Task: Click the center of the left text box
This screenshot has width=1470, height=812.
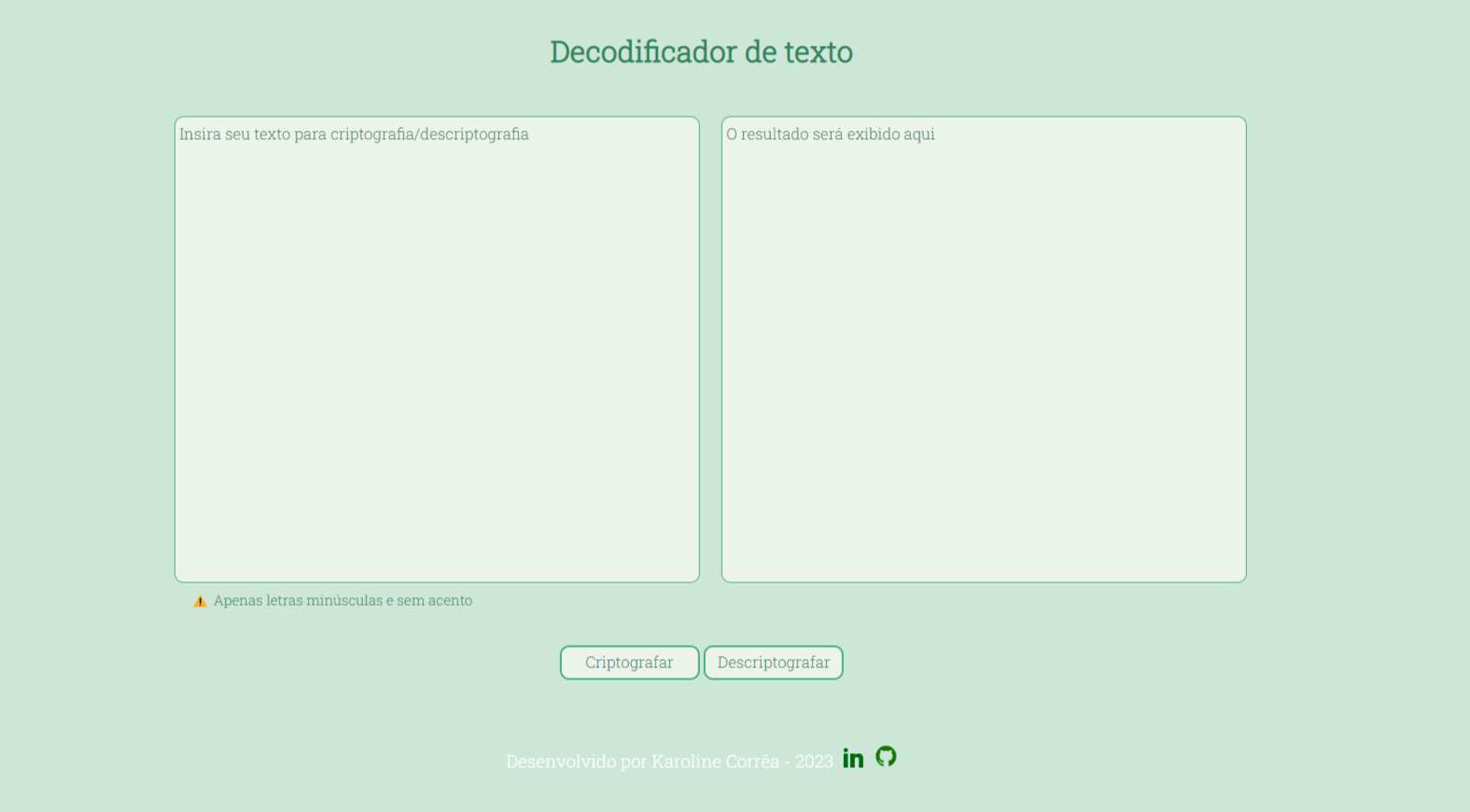Action: (437, 349)
